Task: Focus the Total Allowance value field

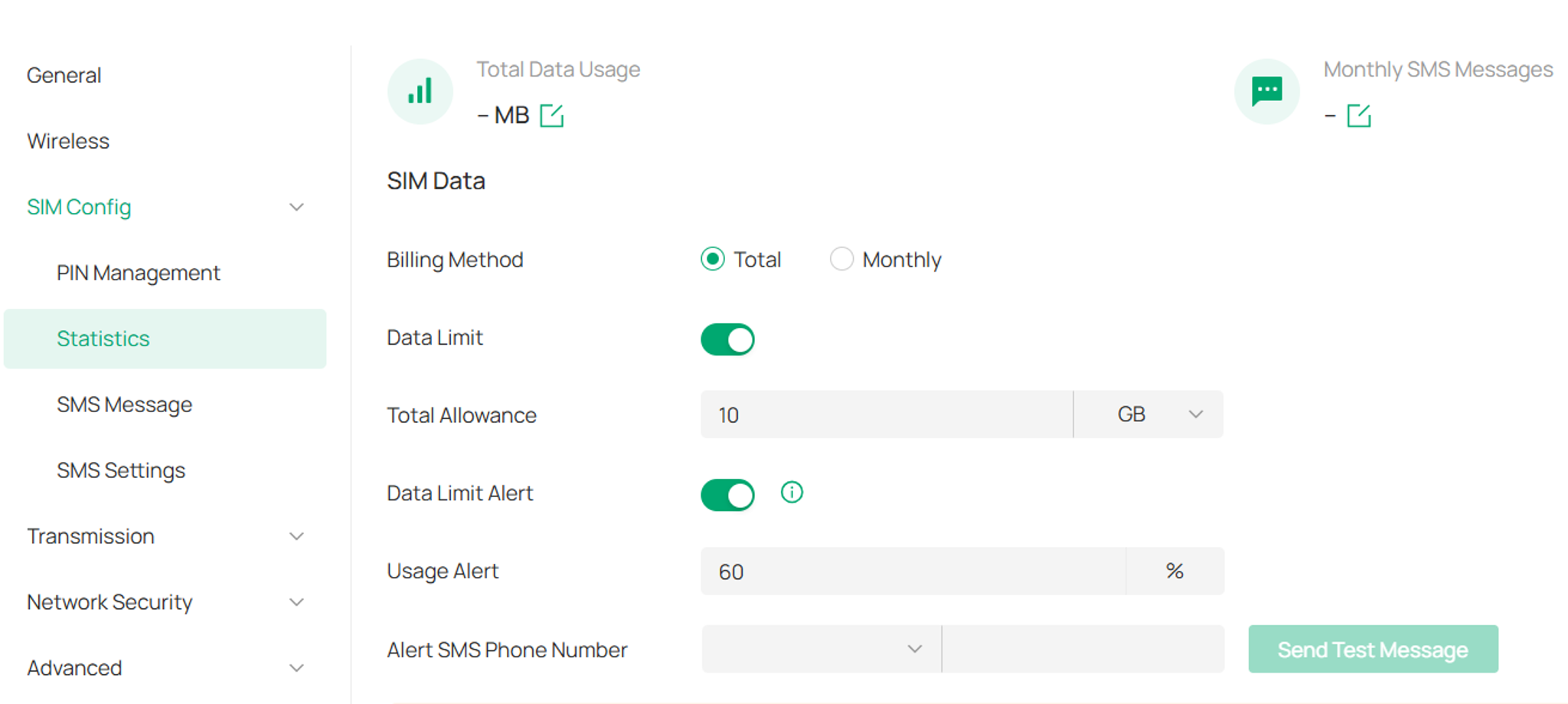Action: (x=887, y=414)
